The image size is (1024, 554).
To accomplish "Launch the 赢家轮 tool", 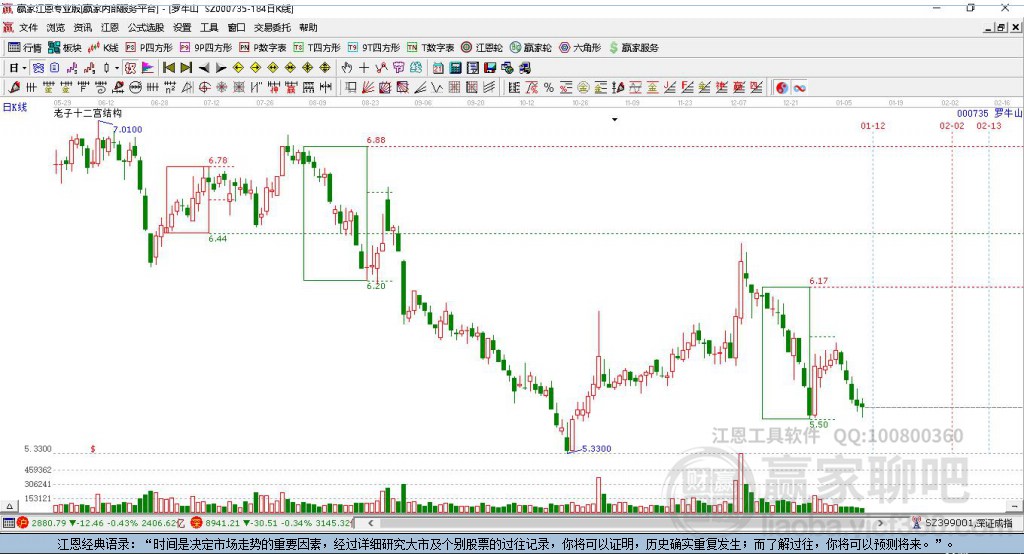I will pyautogui.click(x=531, y=48).
